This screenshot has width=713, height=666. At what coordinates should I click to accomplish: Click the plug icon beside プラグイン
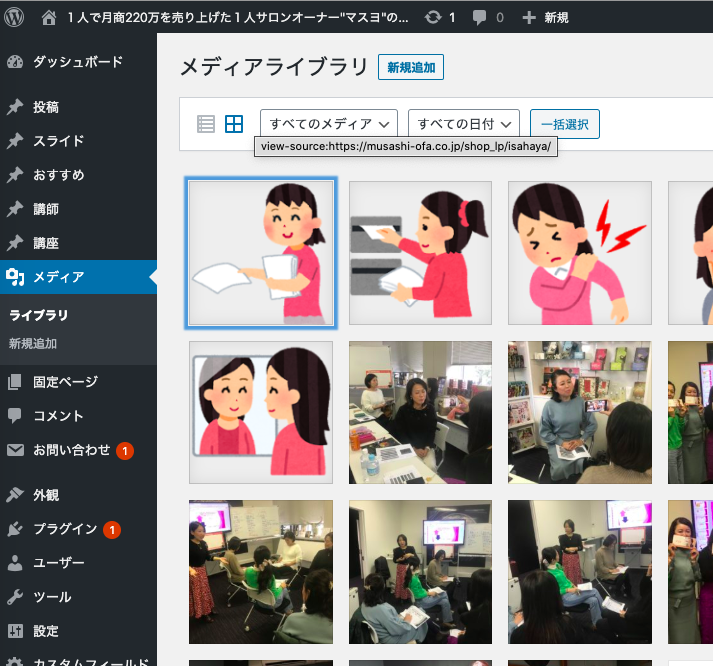point(15,529)
